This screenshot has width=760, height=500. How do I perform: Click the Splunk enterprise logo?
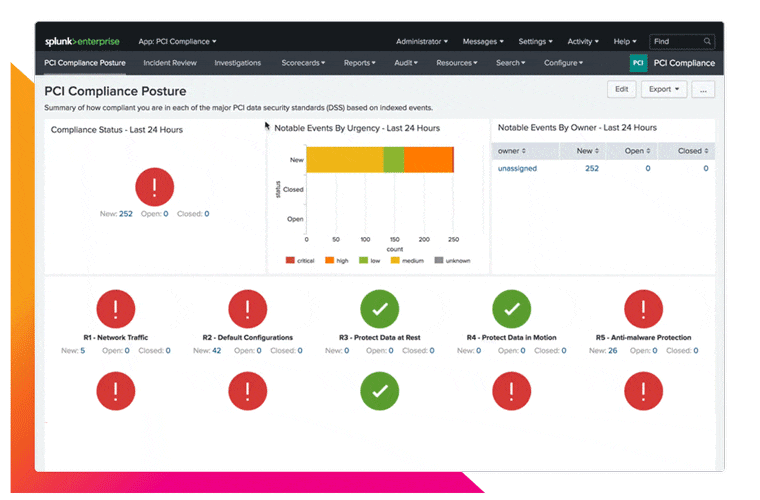click(82, 42)
